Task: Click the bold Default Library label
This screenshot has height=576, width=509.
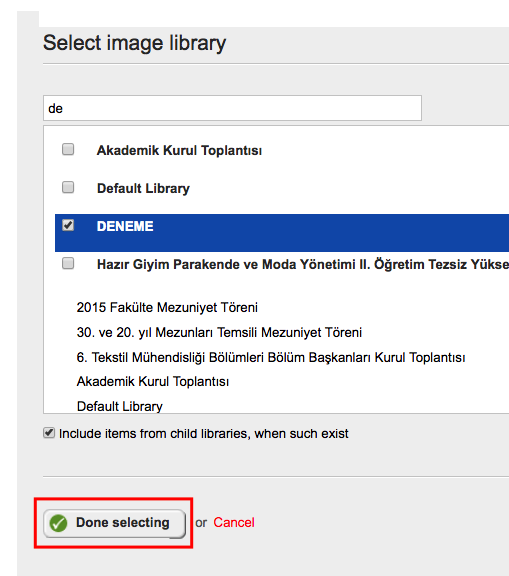Action: (x=143, y=188)
